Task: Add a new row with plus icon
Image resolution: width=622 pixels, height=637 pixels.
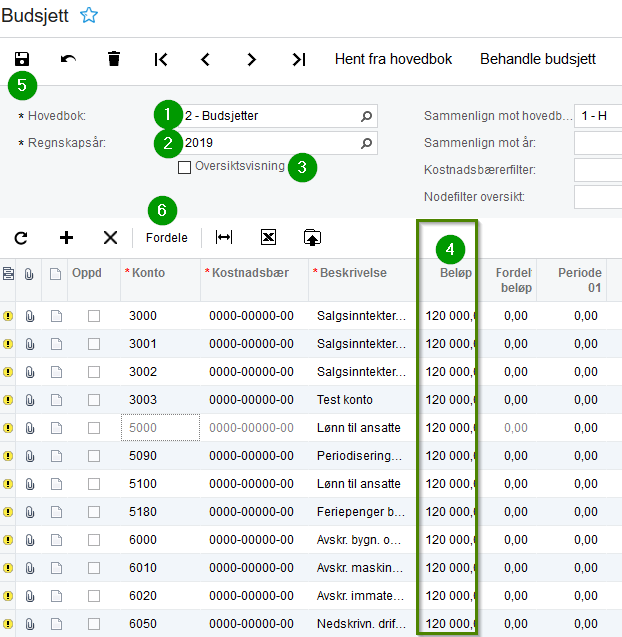Action: 66,237
